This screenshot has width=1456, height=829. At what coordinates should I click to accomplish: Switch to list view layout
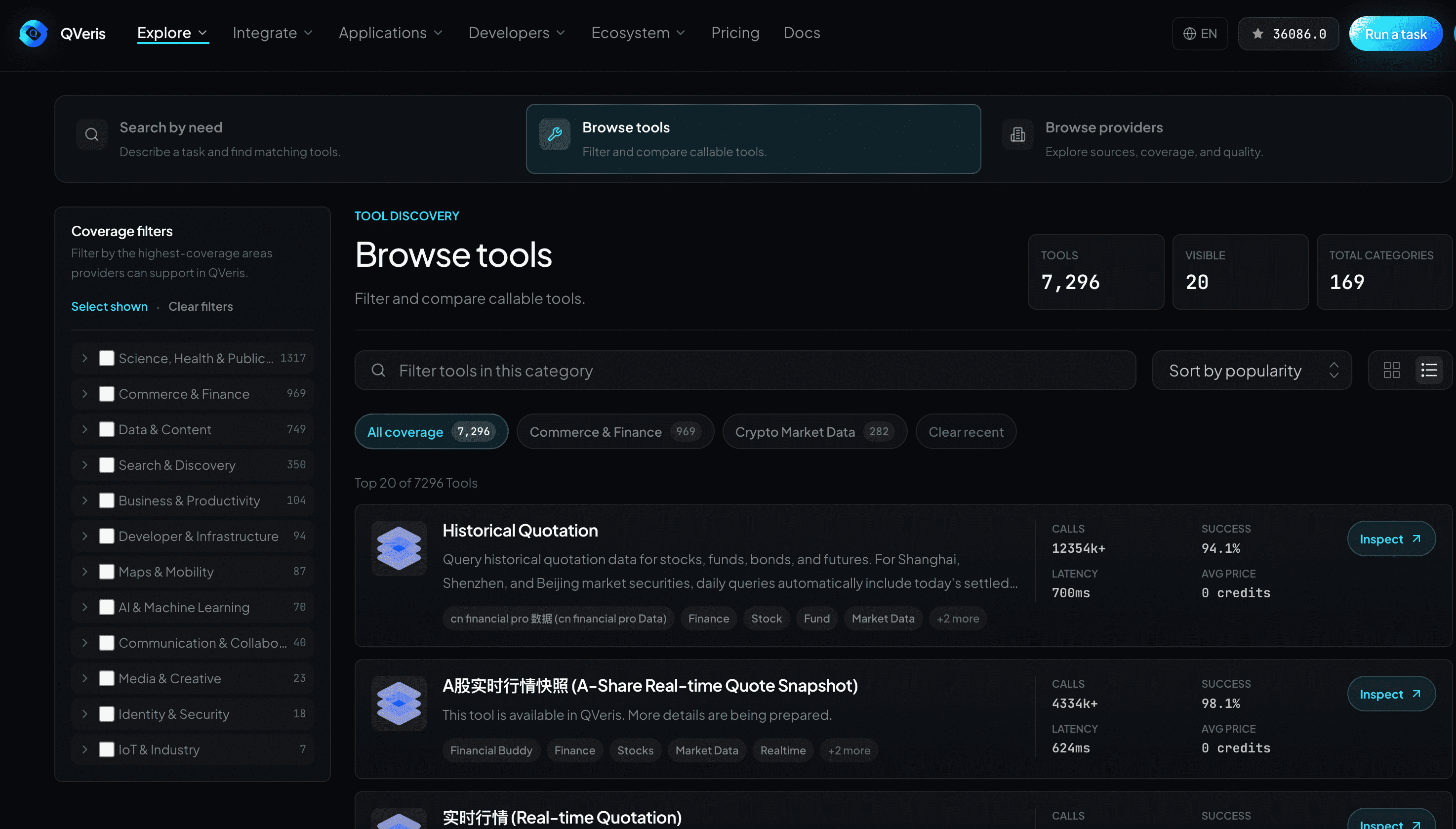(1429, 370)
